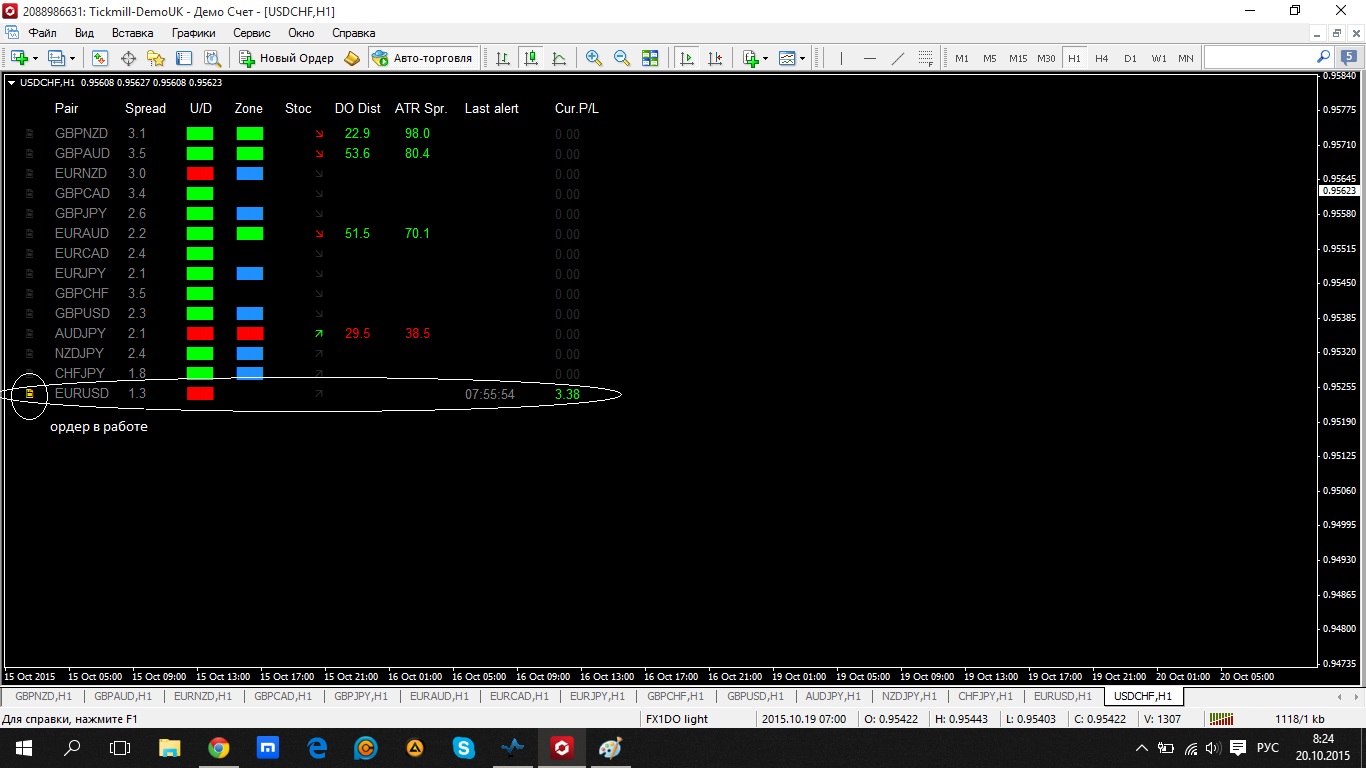Image resolution: width=1366 pixels, height=768 pixels.
Task: Zoom in on the chart
Action: (x=594, y=58)
